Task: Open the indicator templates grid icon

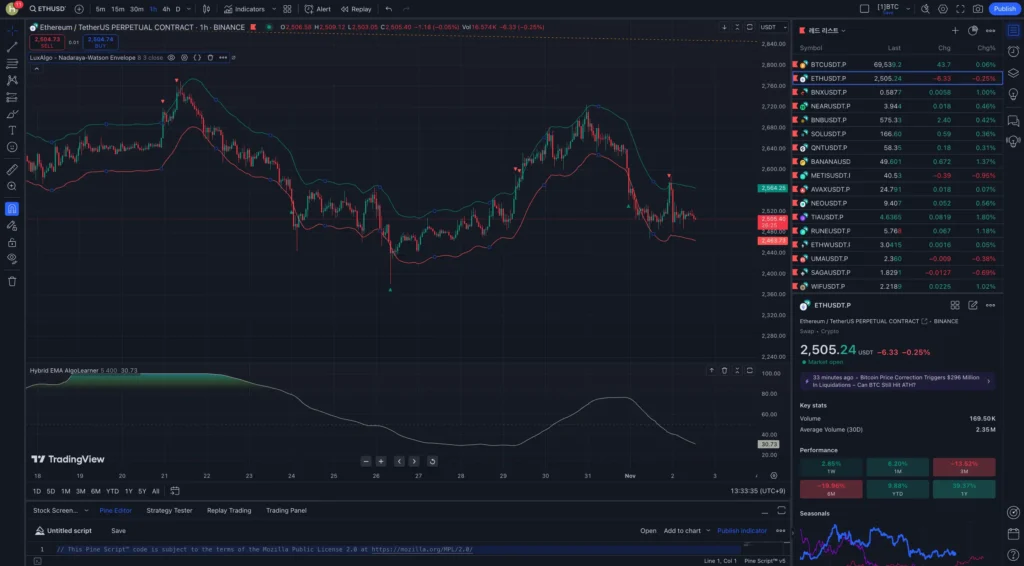Action: click(287, 9)
